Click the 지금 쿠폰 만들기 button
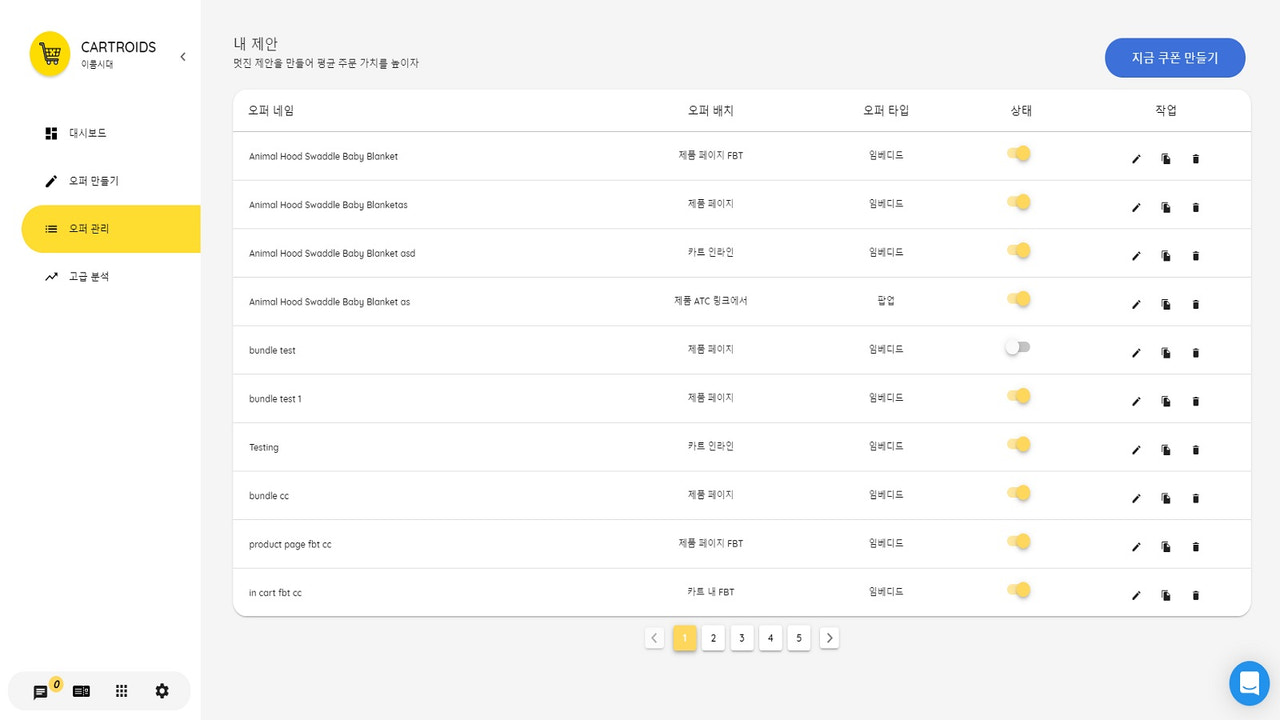1280x720 pixels. click(x=1175, y=58)
